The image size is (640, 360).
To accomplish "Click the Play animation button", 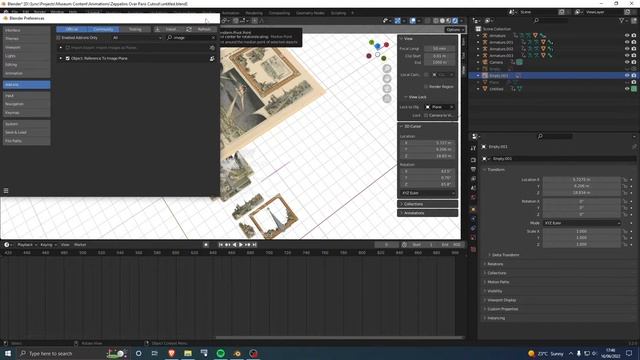I will 241,244.
